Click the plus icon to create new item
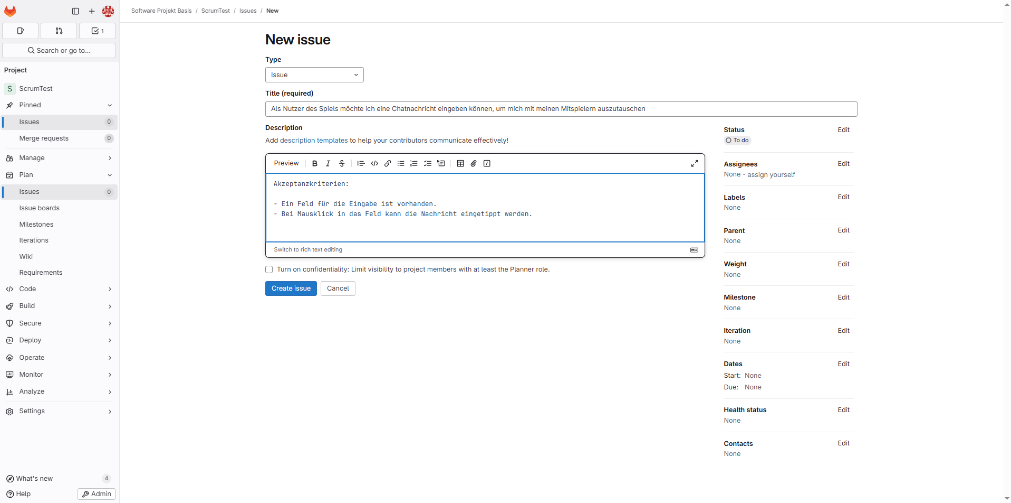The image size is (1011, 503). coord(91,11)
